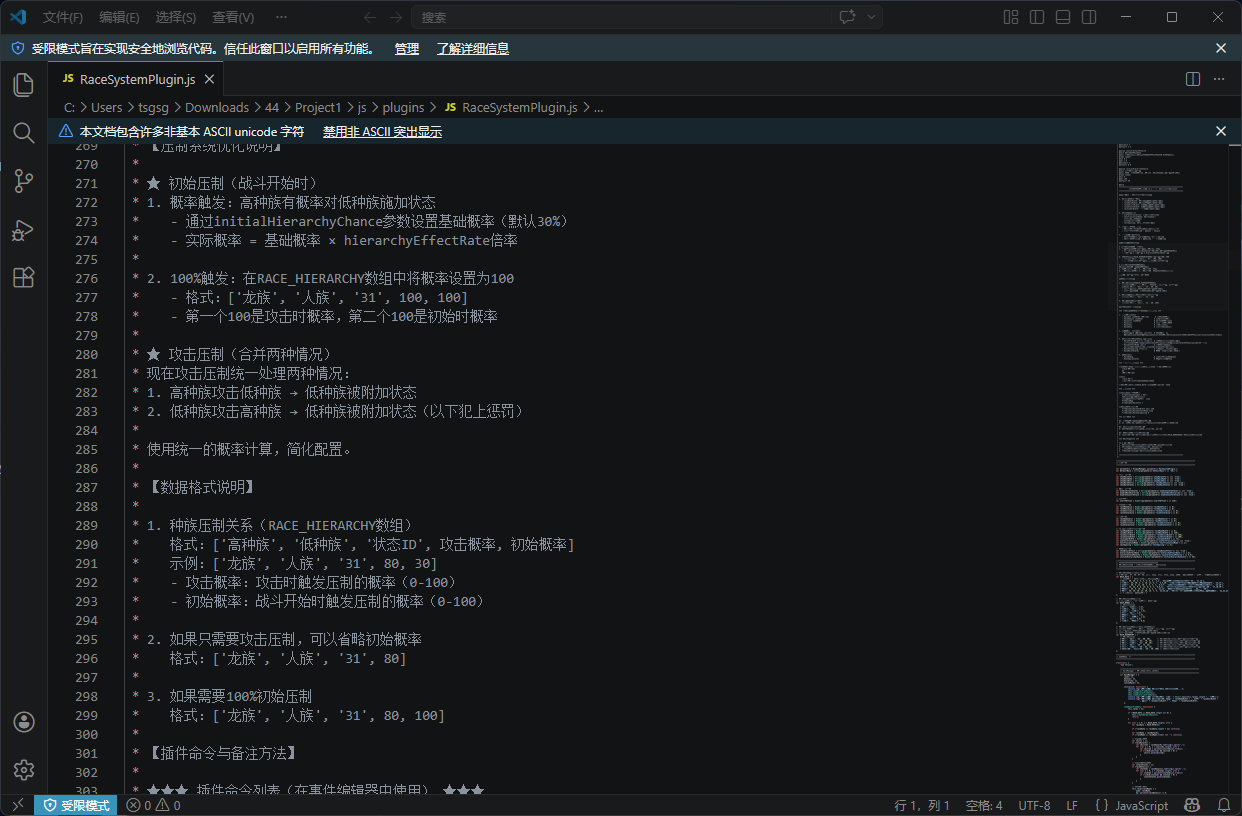
Task: Click the 了解详细信息 link
Action: click(x=473, y=48)
